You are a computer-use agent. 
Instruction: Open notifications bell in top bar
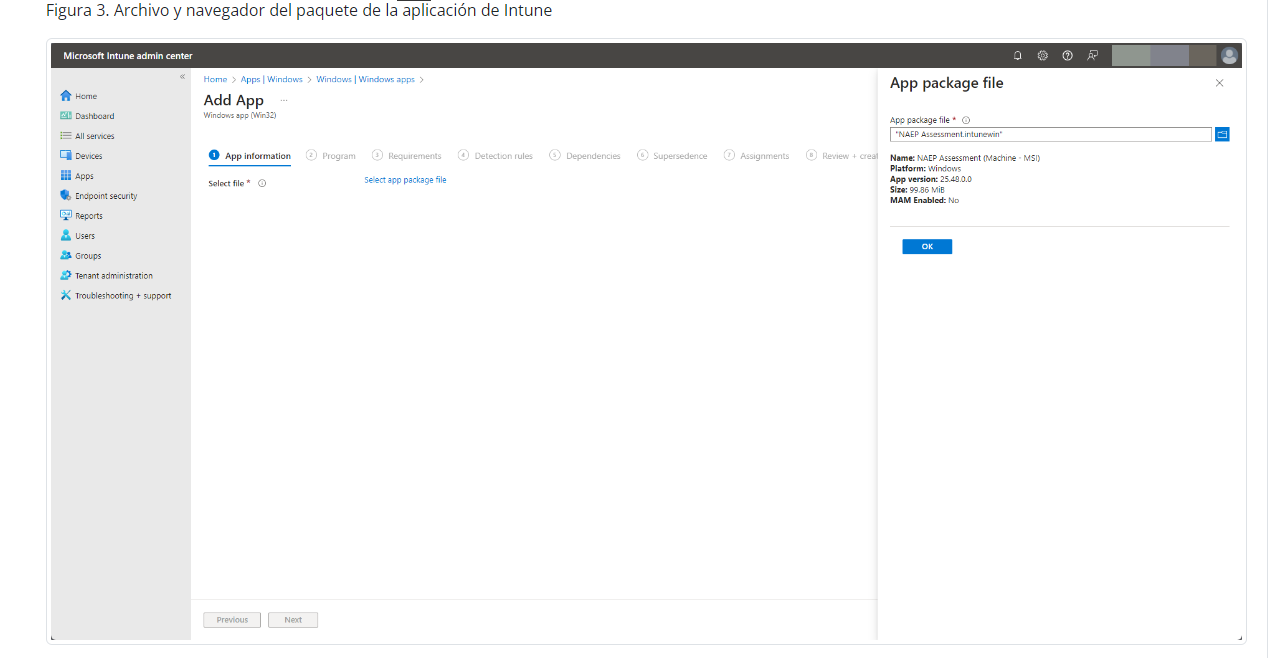tap(1018, 56)
